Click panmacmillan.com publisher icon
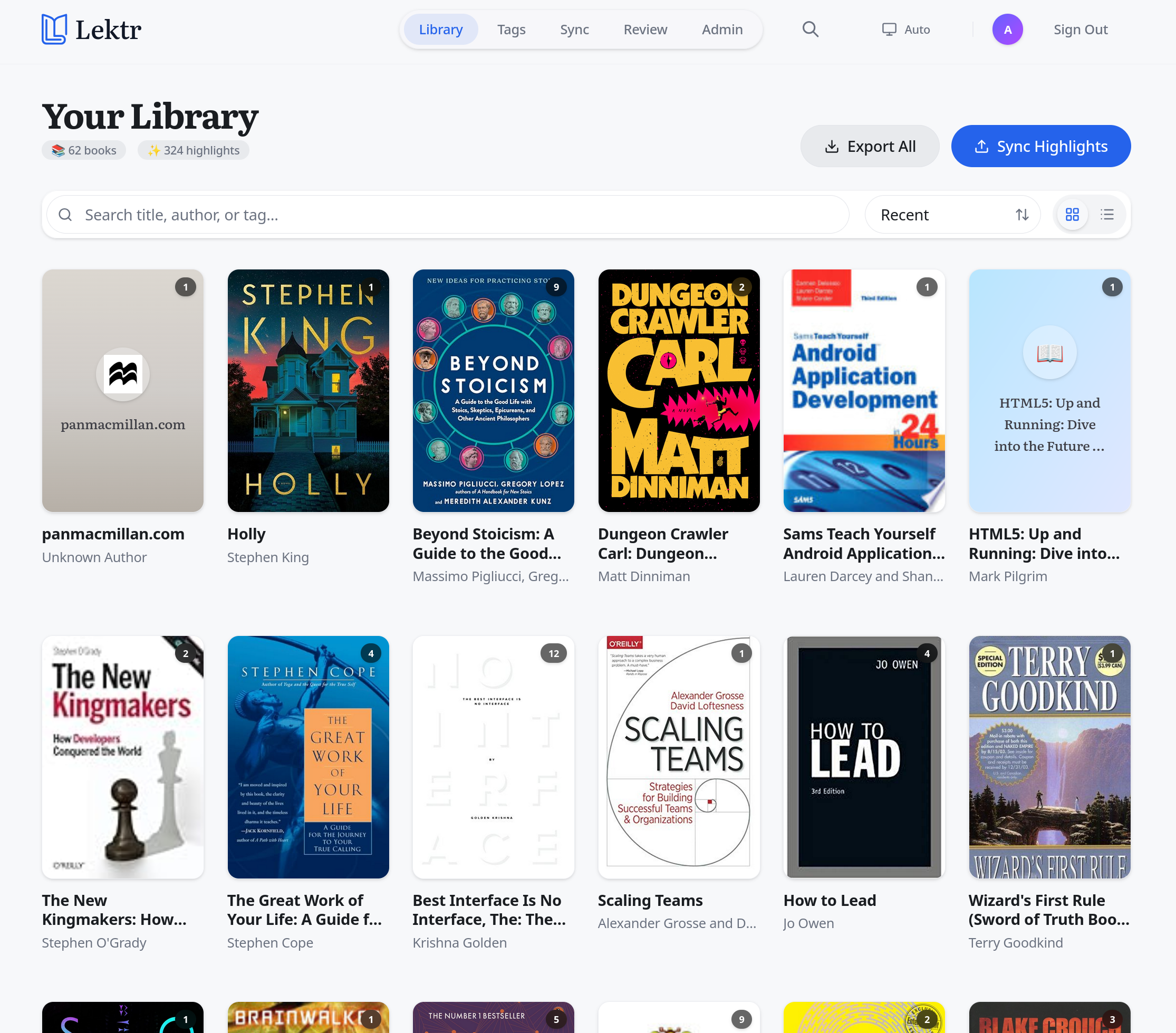Image resolution: width=1176 pixels, height=1033 pixels. tap(122, 374)
